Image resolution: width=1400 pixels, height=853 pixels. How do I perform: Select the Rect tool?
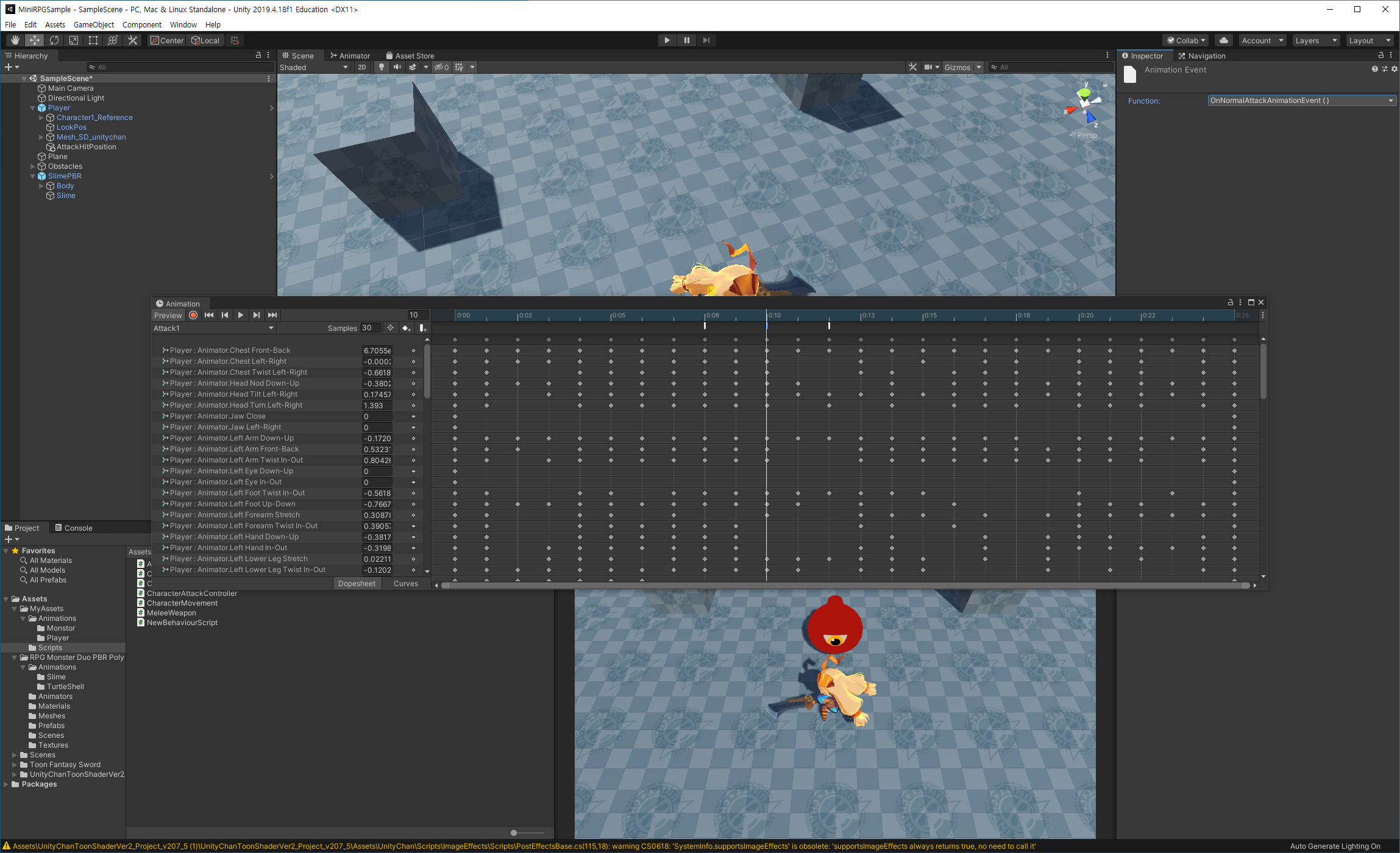click(93, 40)
